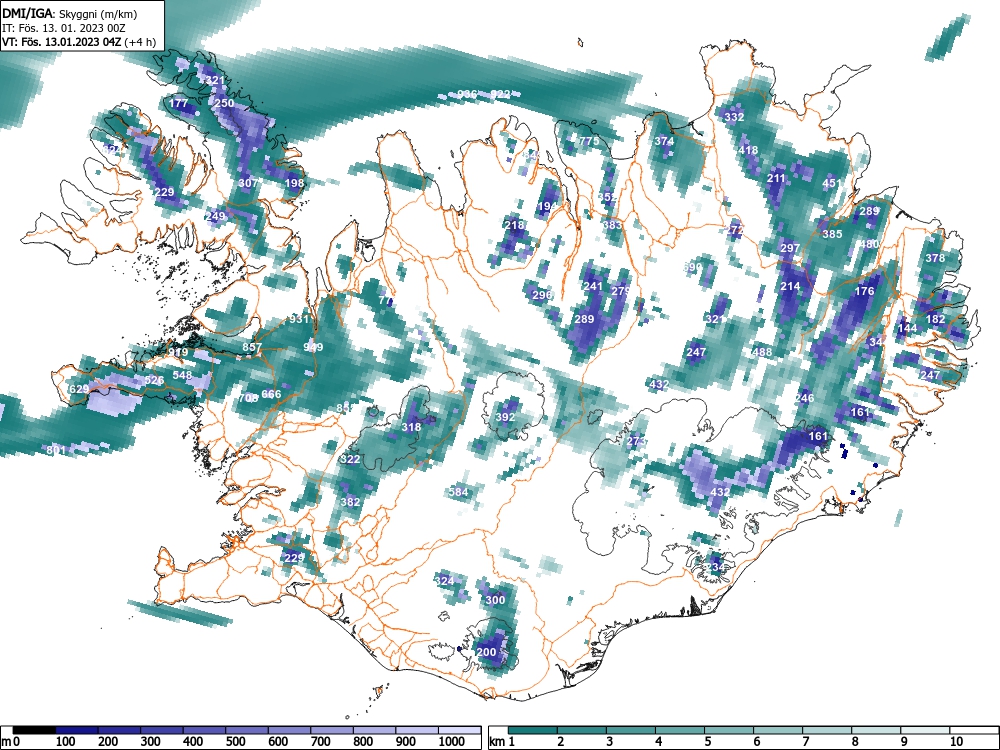The image size is (1000, 750).
Task: Click the map value 176
Action: [864, 291]
